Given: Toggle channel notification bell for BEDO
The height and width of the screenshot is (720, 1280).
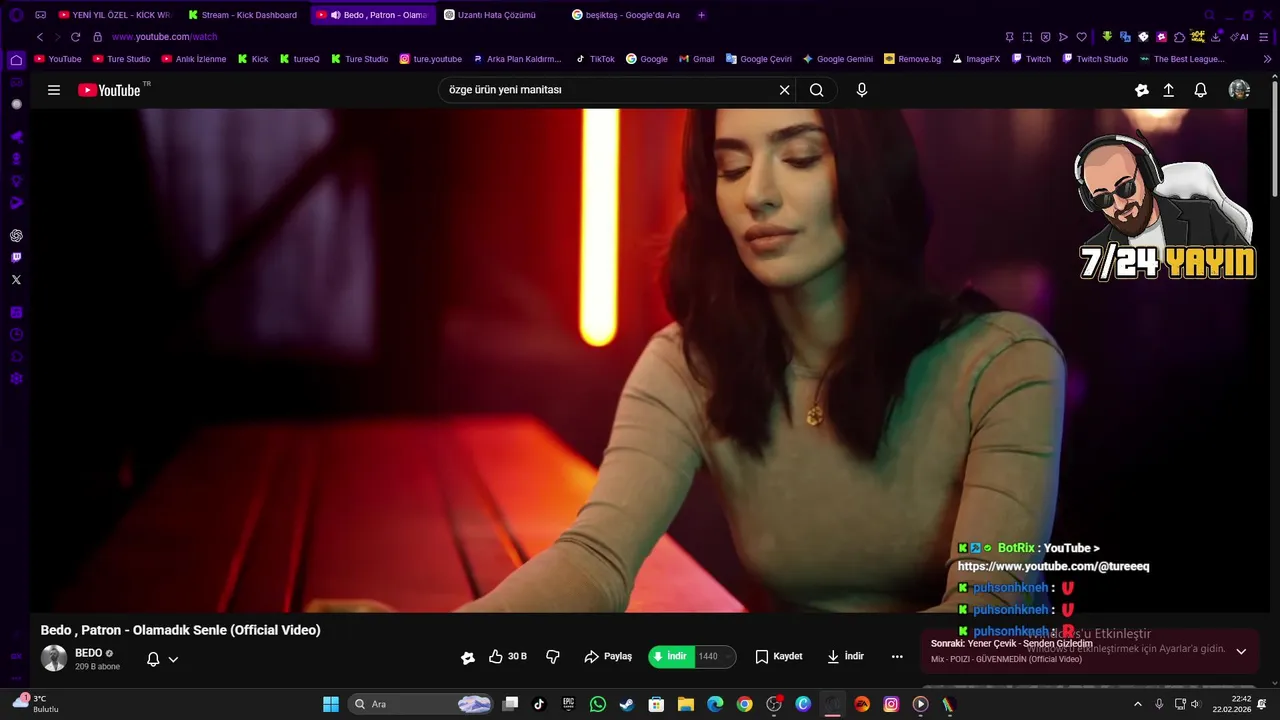Looking at the screenshot, I should pos(153,659).
